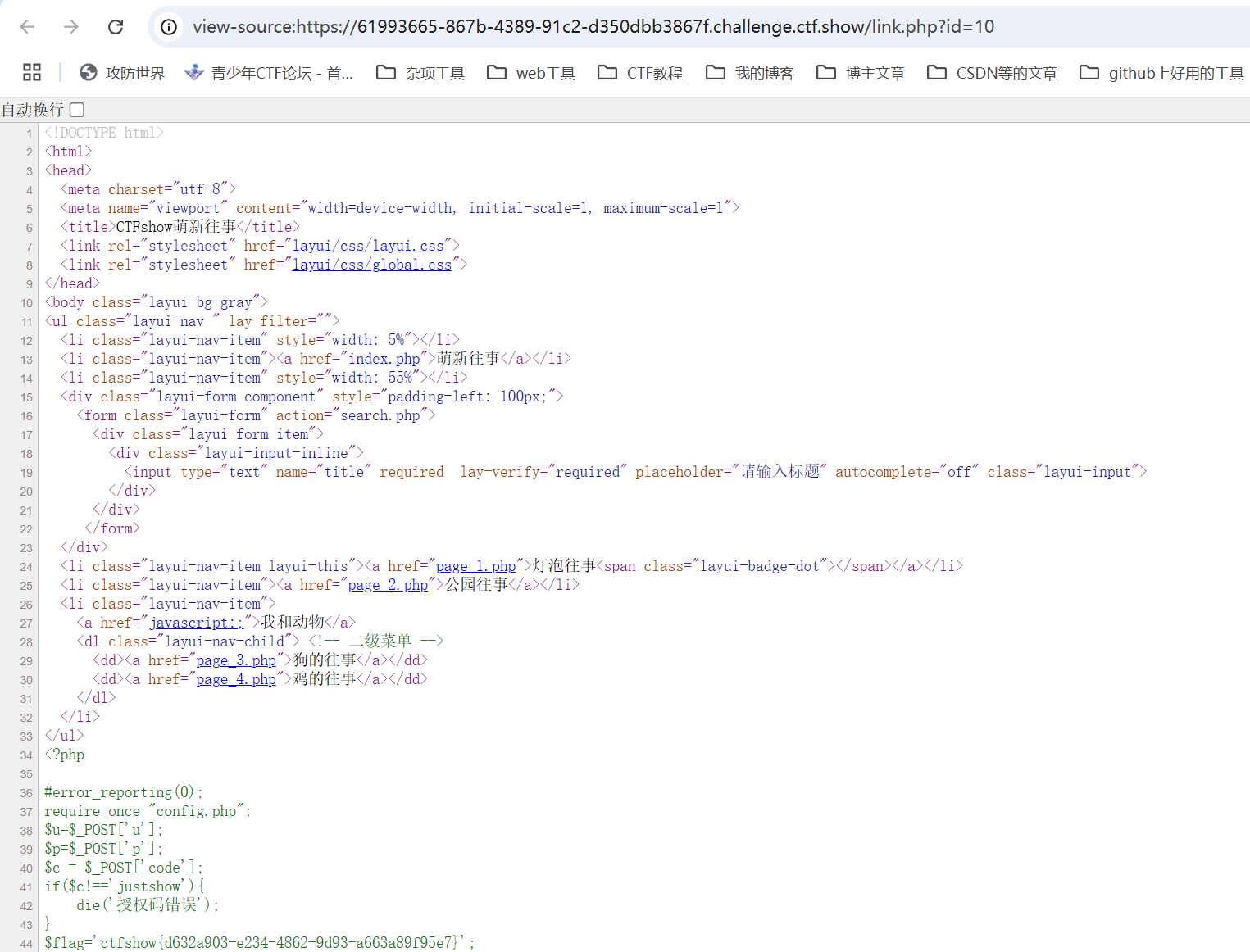The width and height of the screenshot is (1250, 952).
Task: Click the 灯泡往事 link text
Action: (x=564, y=566)
